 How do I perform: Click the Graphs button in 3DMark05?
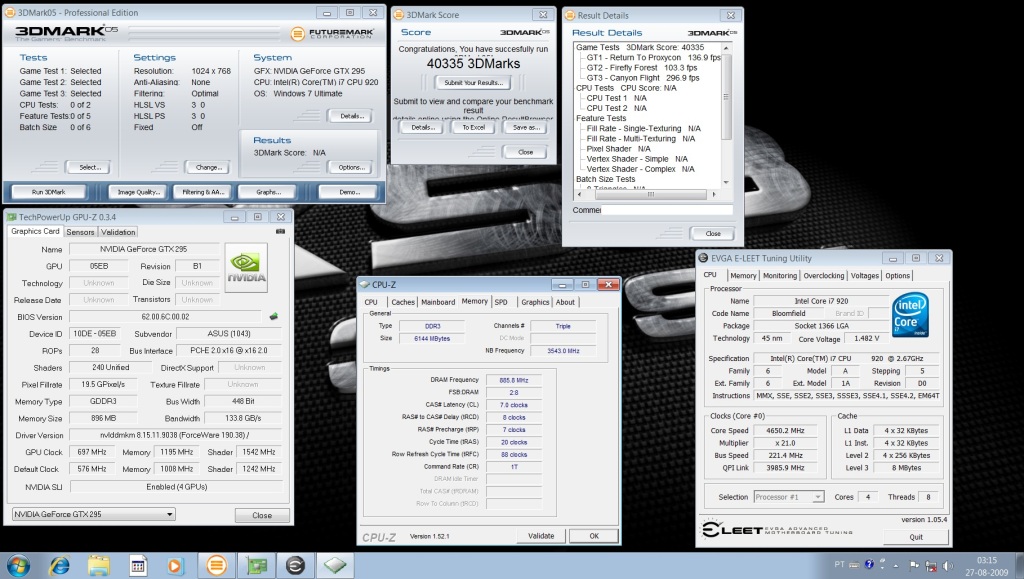pos(268,192)
